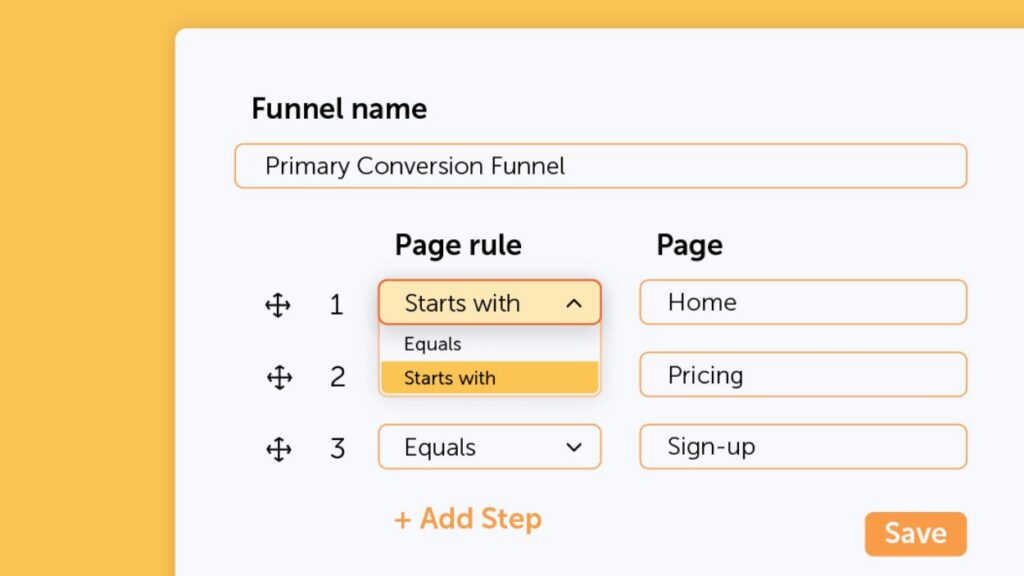Screen dimensions: 1024x576
Task: Click the 'Home' page input field
Action: click(802, 302)
